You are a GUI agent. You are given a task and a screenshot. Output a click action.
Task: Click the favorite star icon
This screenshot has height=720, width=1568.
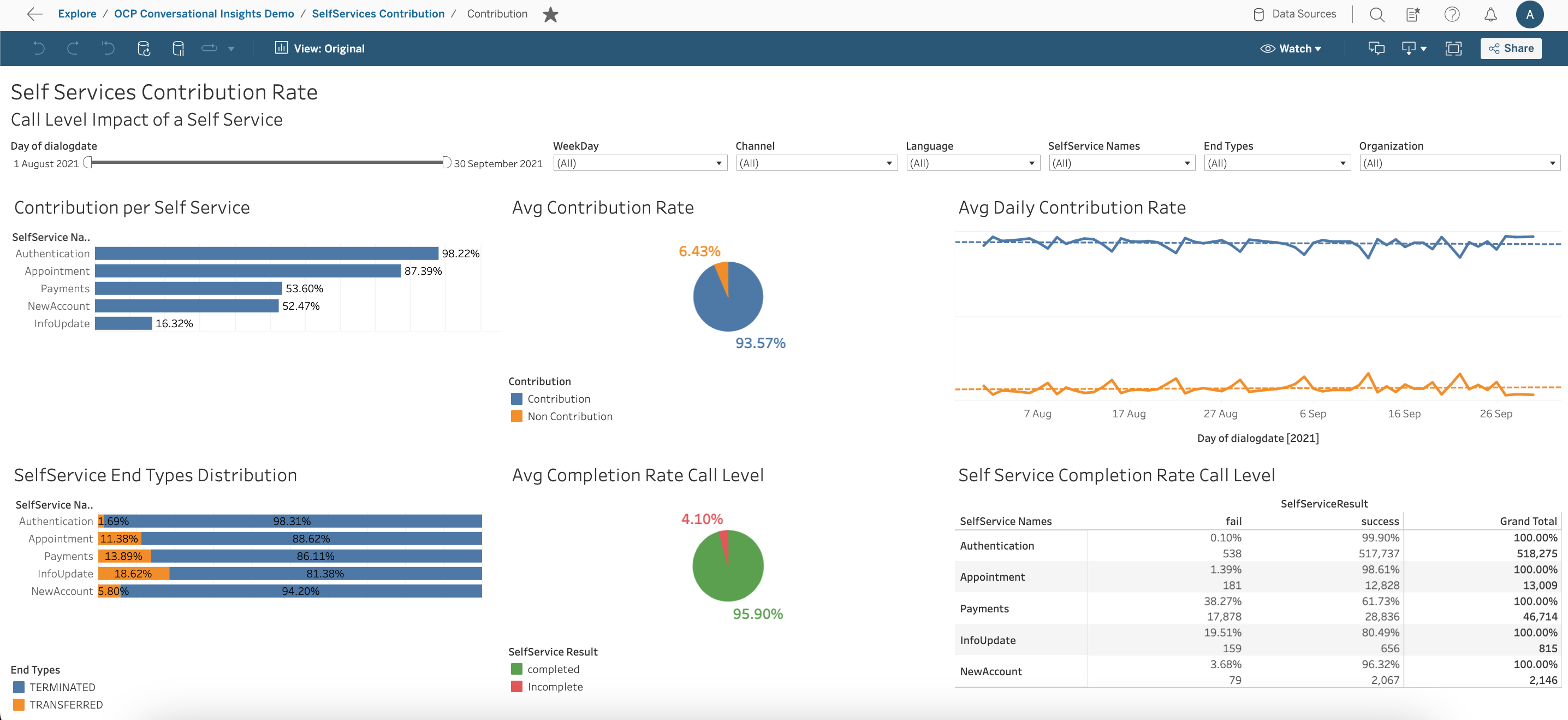click(550, 14)
